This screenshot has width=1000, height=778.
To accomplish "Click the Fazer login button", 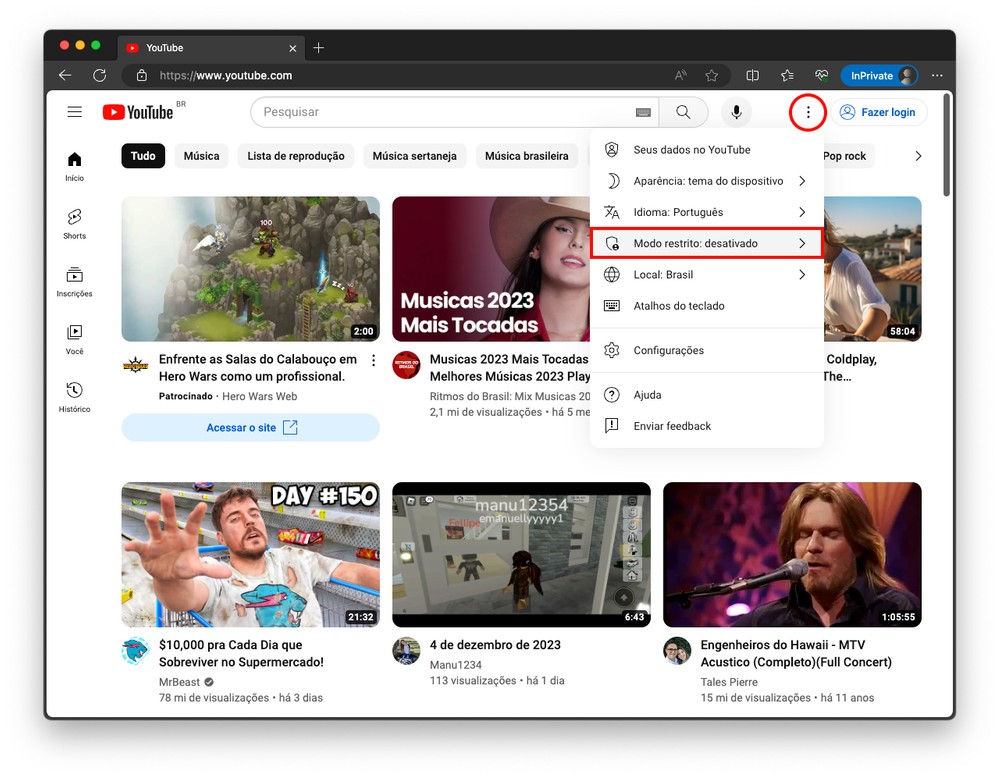I will coord(878,112).
